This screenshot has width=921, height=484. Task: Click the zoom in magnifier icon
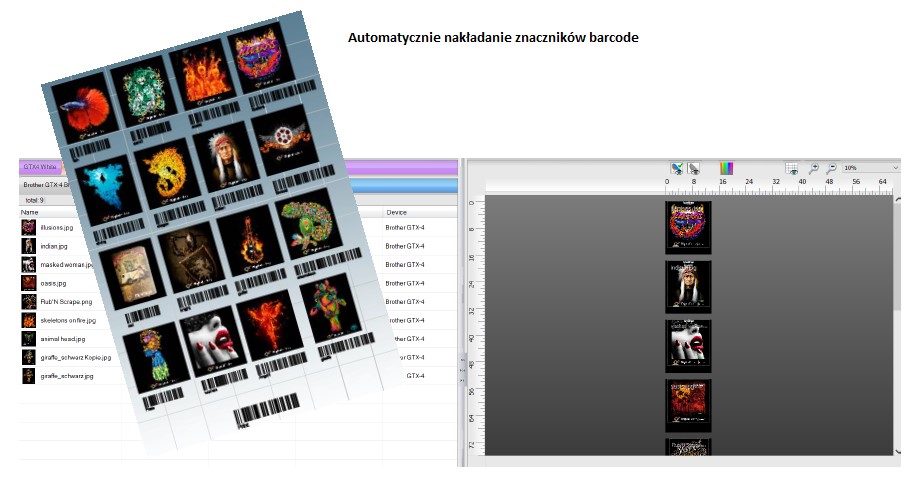pos(814,169)
